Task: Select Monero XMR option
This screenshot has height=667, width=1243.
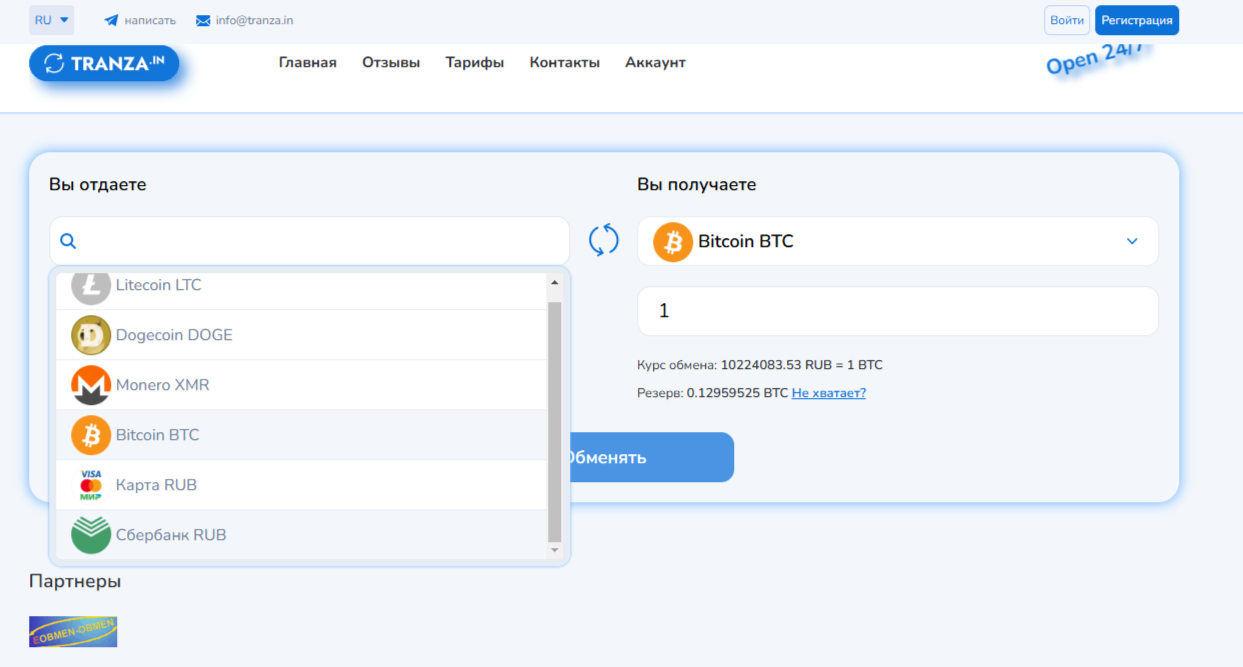Action: [x=303, y=385]
